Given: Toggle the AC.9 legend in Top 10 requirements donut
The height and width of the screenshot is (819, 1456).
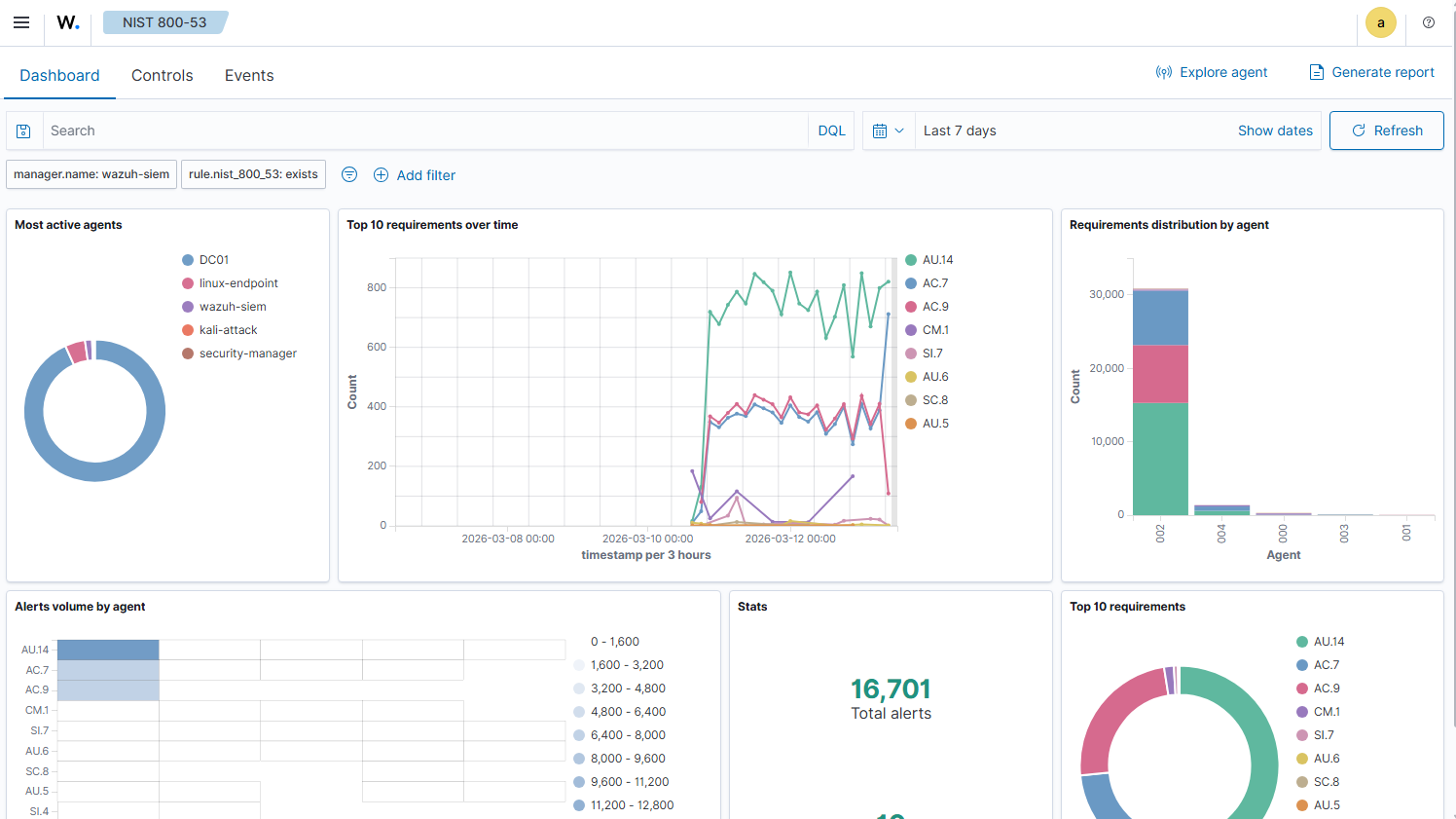Looking at the screenshot, I should (x=1326, y=688).
